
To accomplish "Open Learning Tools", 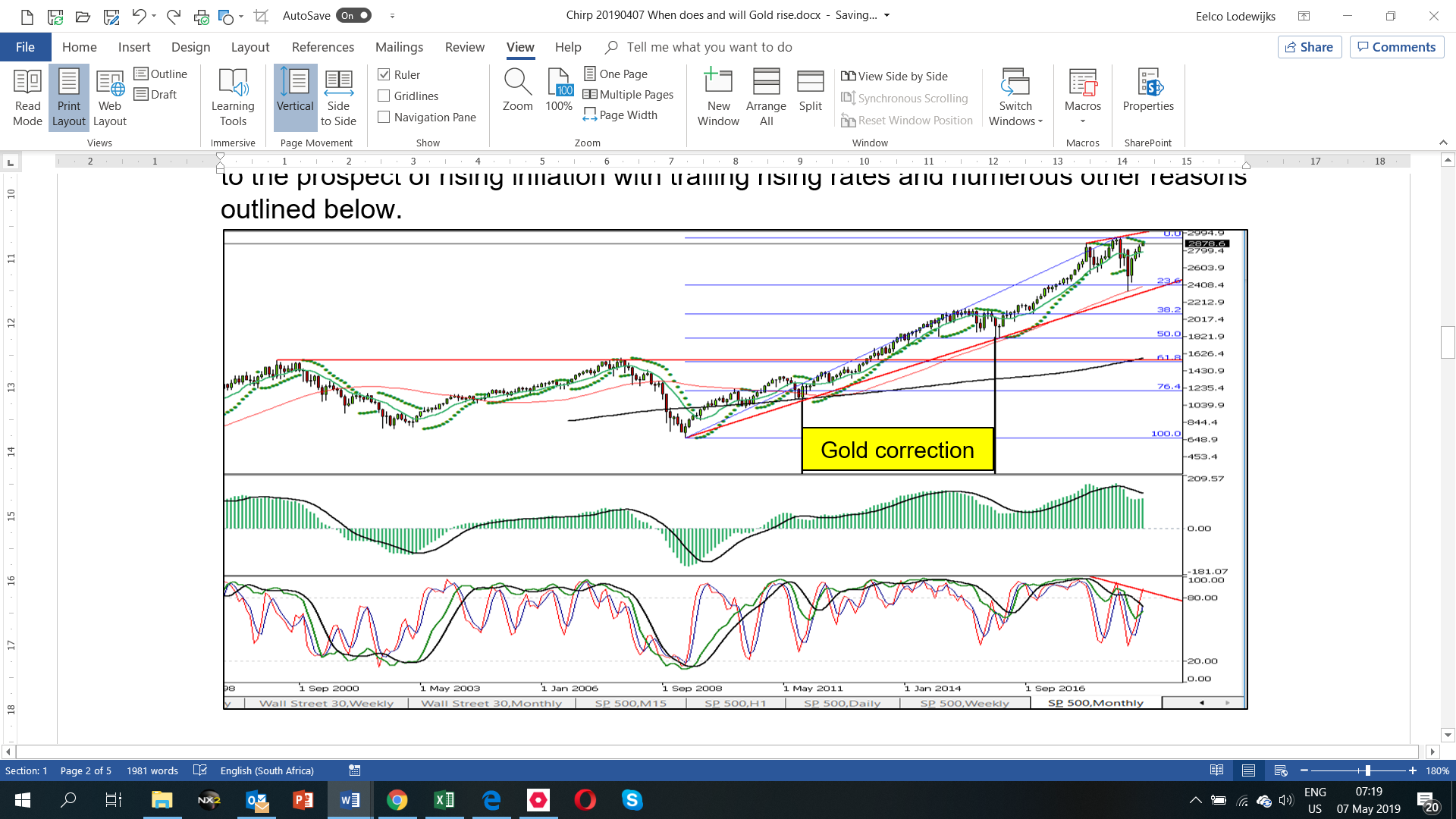I will coord(233,98).
